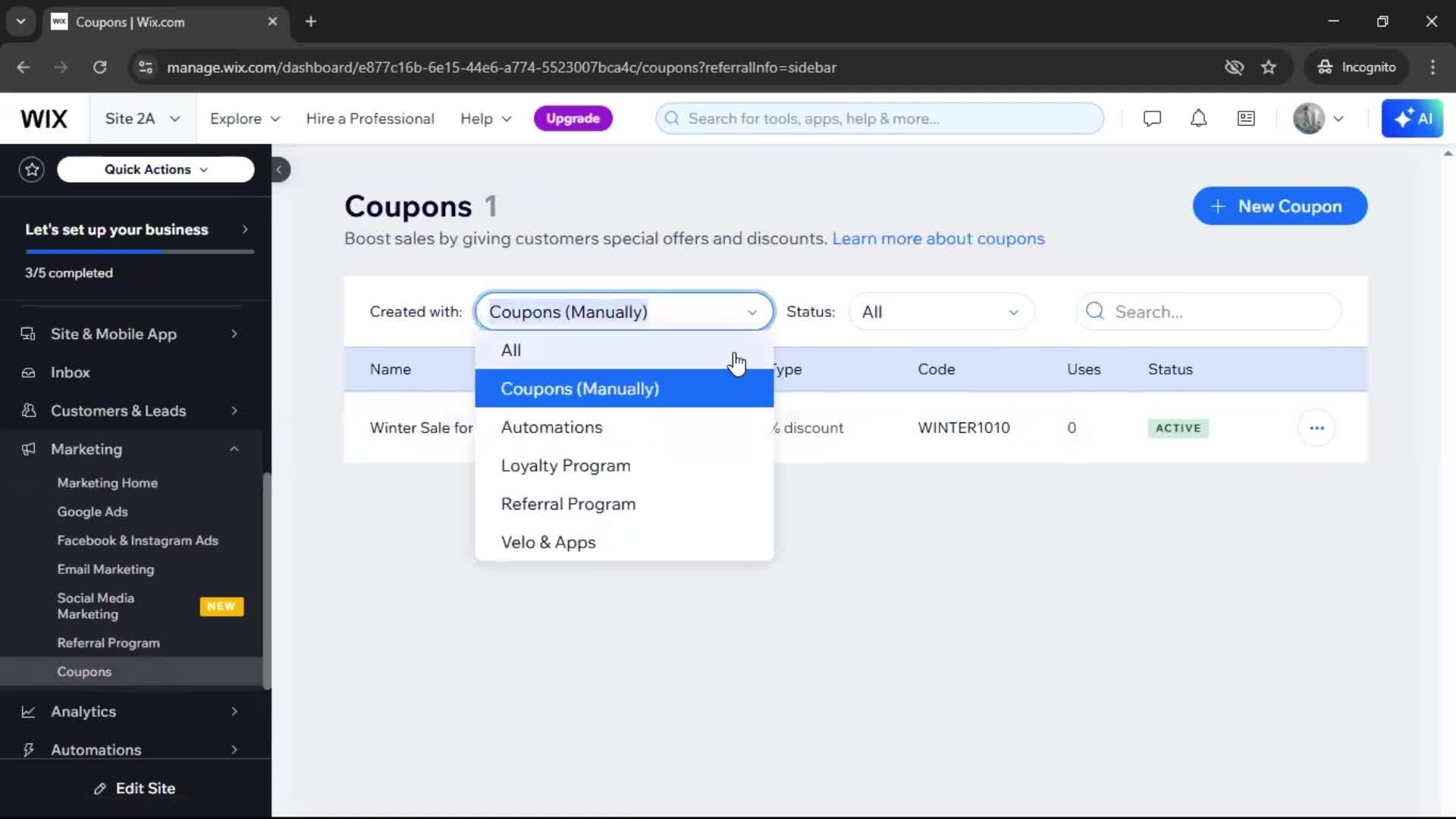This screenshot has height=819, width=1456.
Task: Open Let's set up your business
Action: coord(136,229)
